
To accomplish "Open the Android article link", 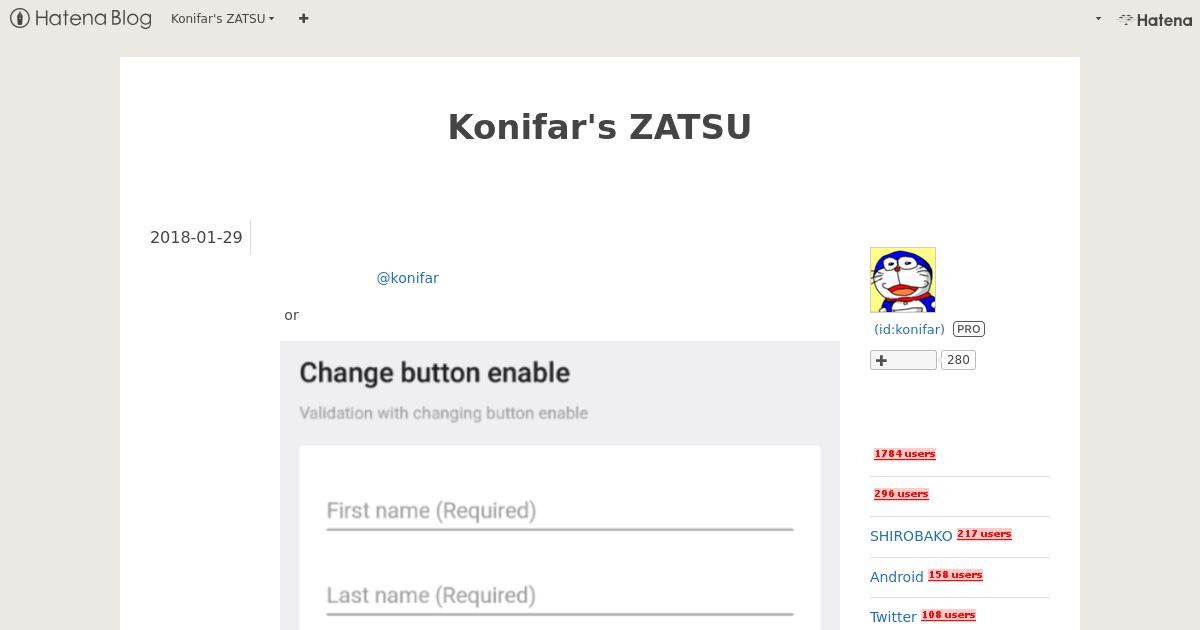I will (x=897, y=577).
